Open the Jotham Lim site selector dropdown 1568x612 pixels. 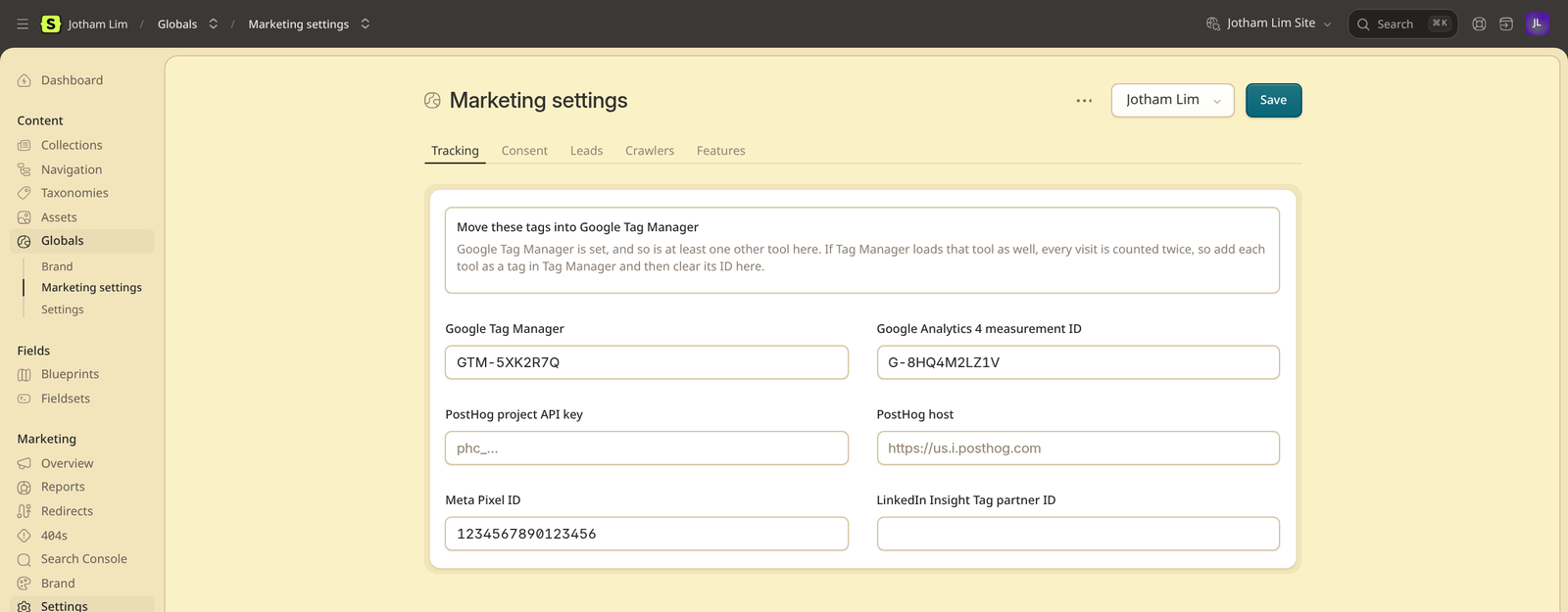1172,100
